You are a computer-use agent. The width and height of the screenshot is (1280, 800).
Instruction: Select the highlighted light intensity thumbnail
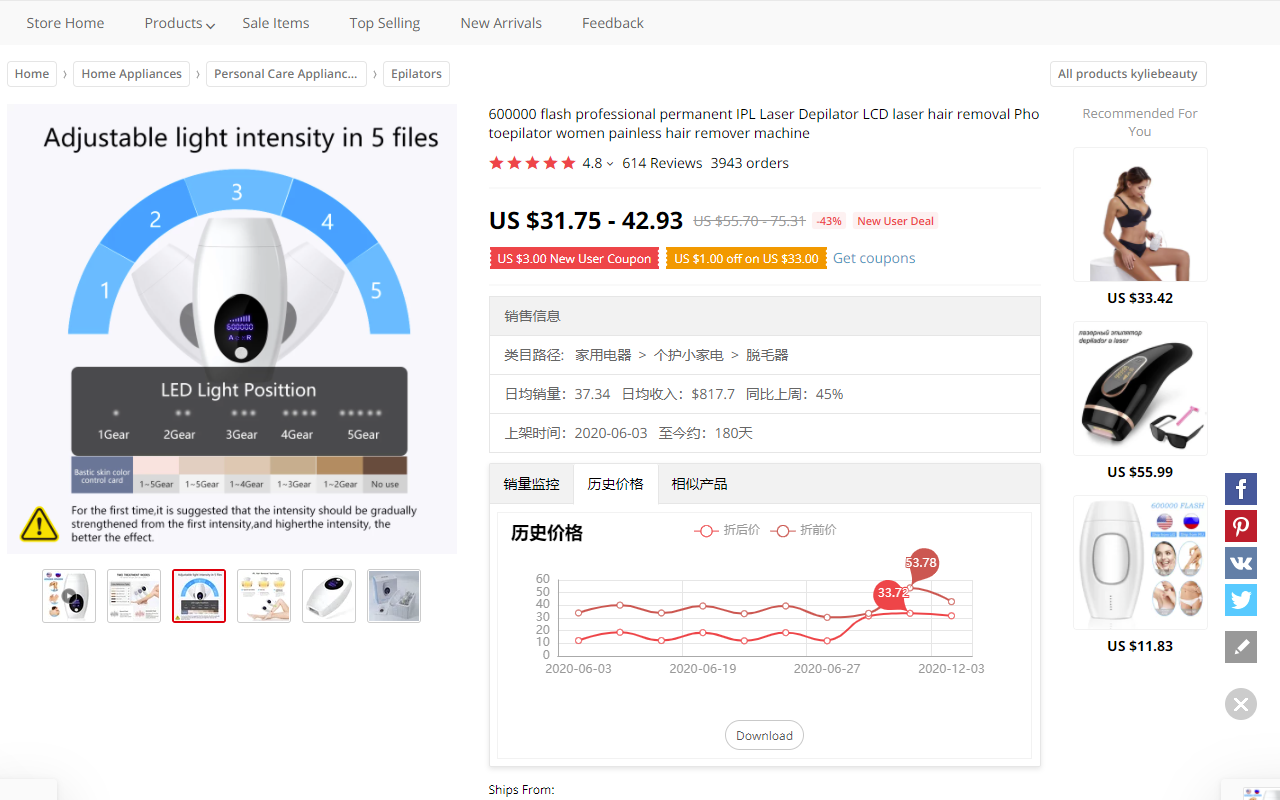point(199,596)
